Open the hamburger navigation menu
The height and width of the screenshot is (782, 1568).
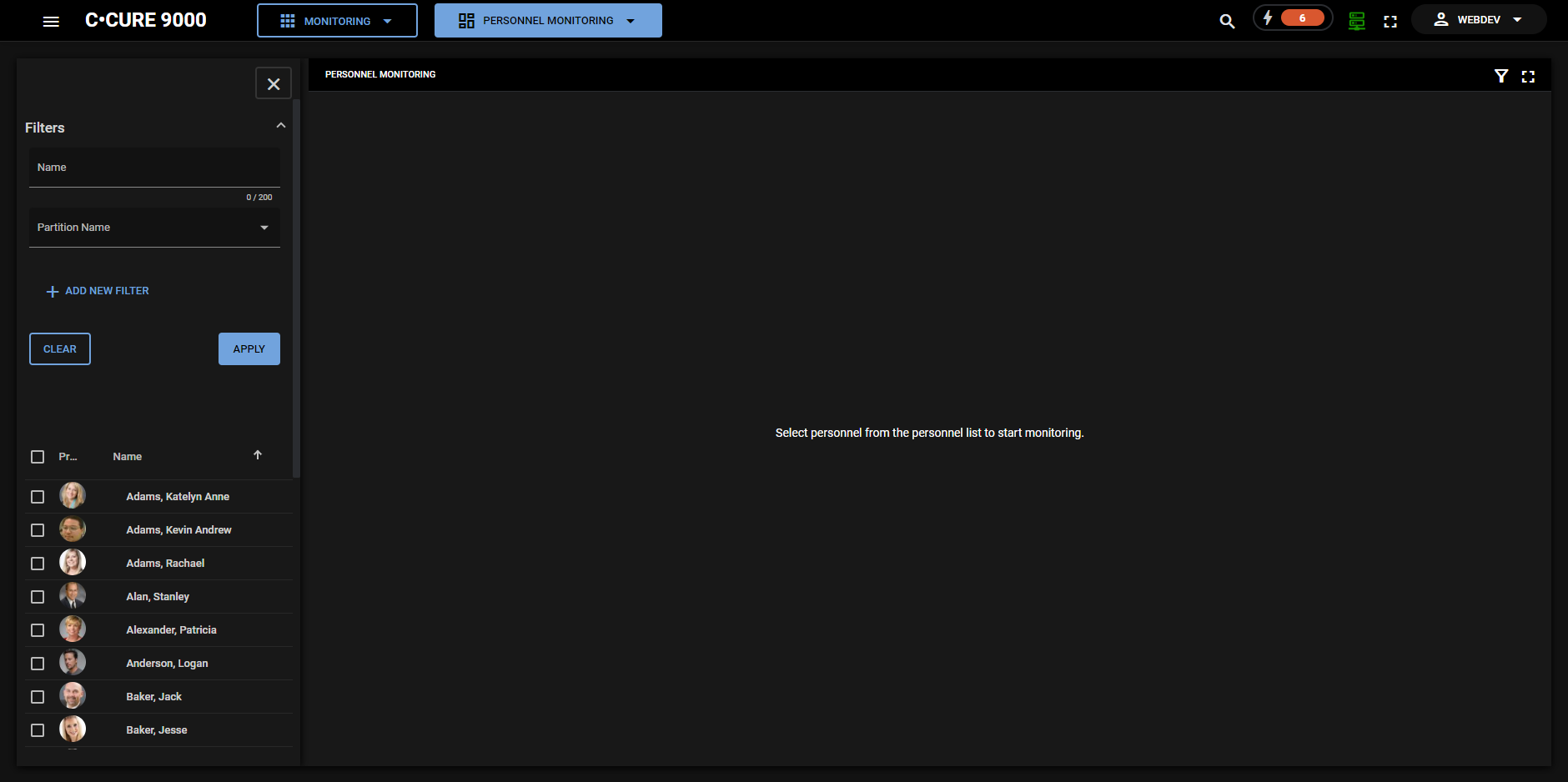[x=51, y=21]
